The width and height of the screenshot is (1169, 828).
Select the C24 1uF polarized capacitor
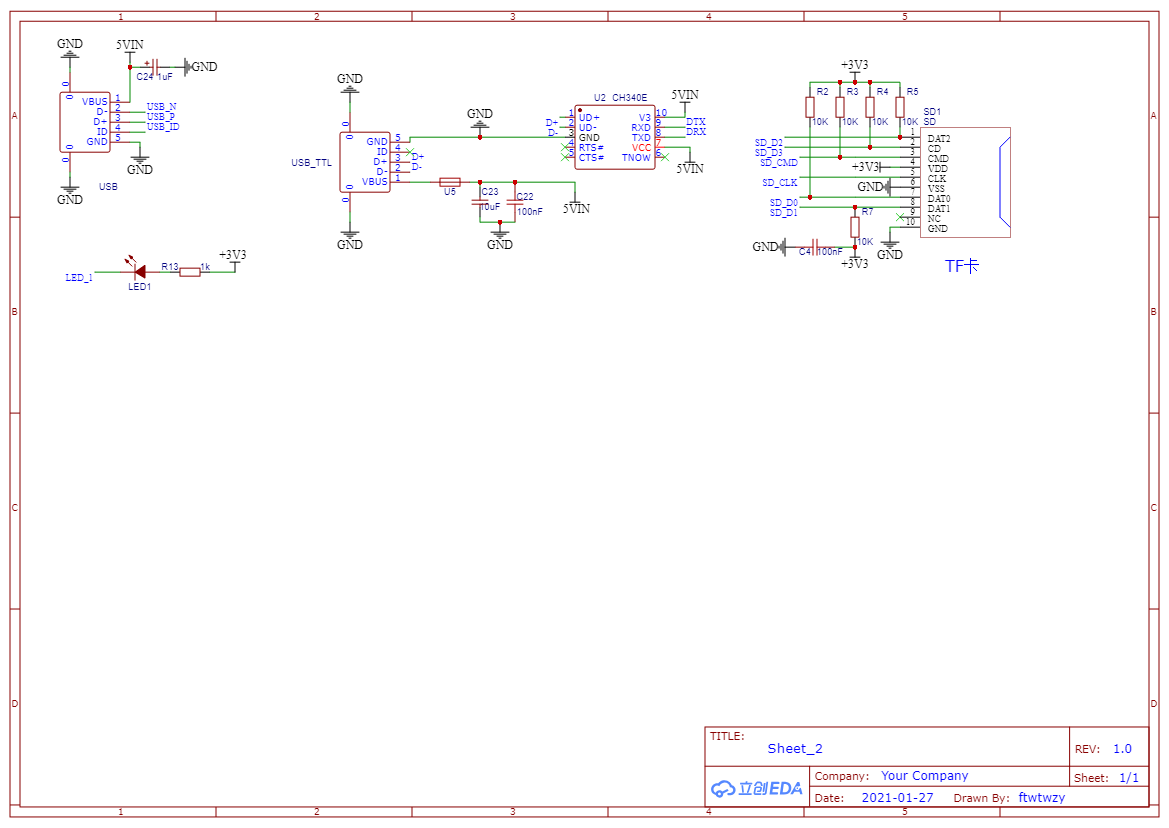153,67
